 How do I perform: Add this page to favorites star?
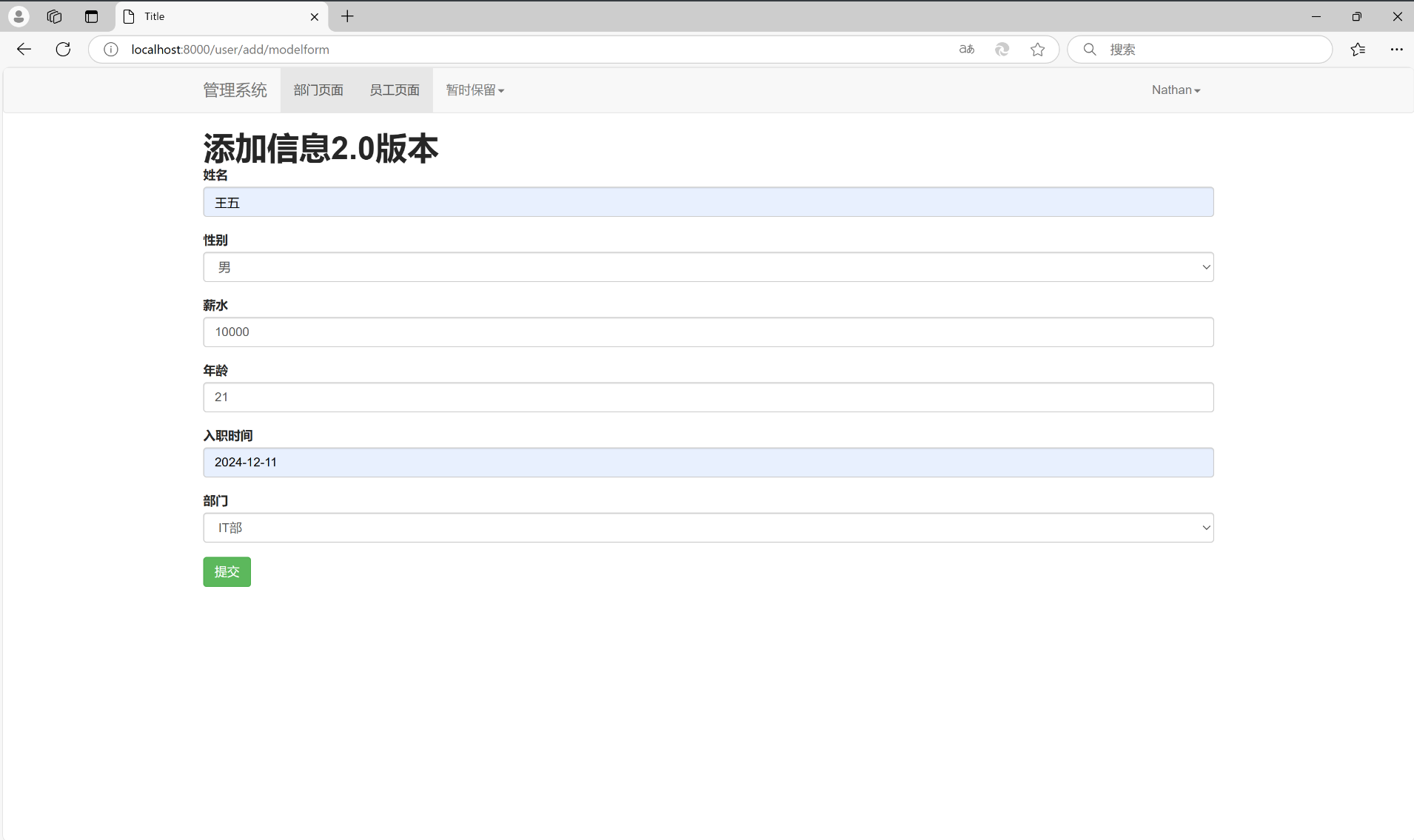click(1038, 50)
